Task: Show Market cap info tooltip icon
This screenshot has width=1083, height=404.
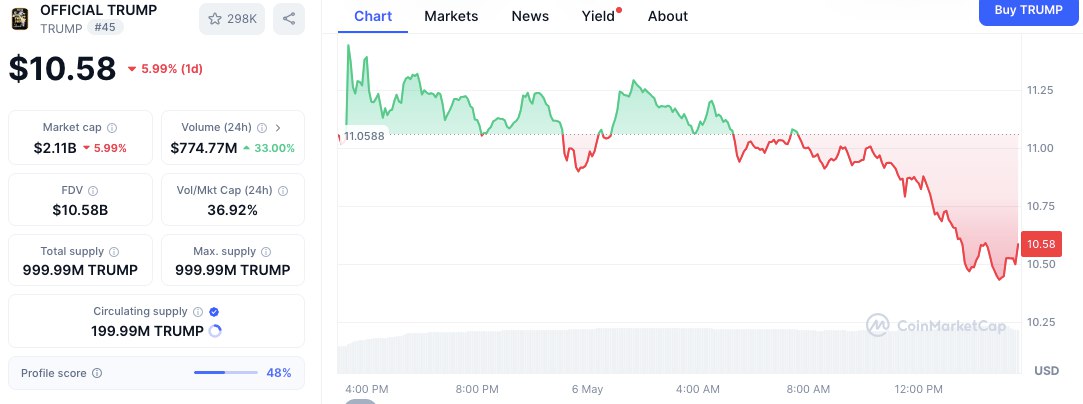Action: click(x=112, y=128)
